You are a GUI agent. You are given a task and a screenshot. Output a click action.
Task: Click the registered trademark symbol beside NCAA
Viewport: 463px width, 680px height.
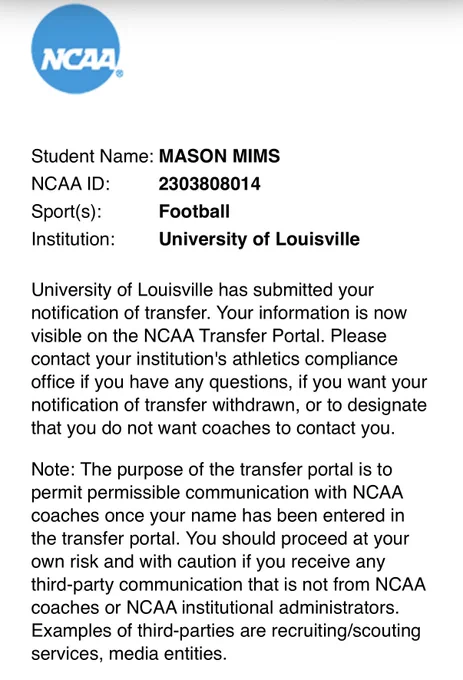[120, 74]
